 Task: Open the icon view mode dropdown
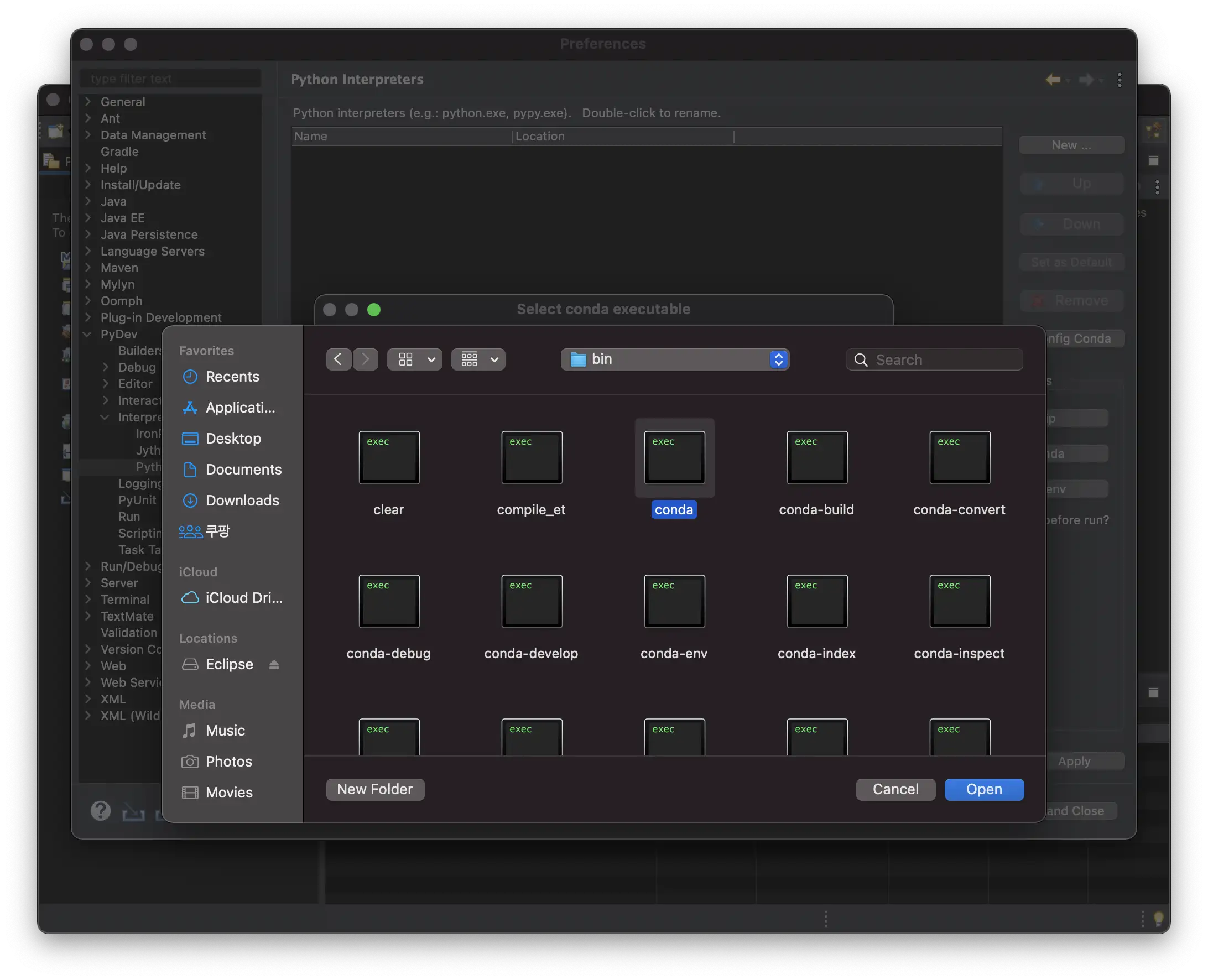tap(414, 359)
